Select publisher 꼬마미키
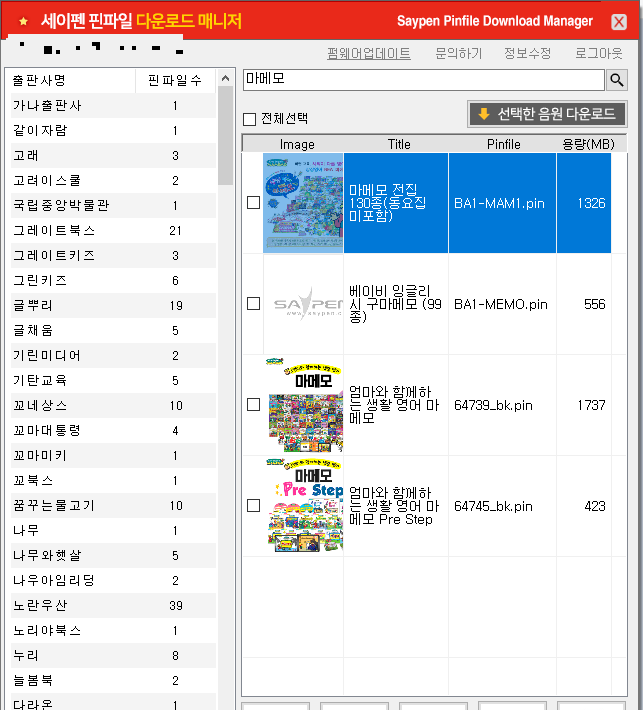643x710 pixels. click(113, 456)
